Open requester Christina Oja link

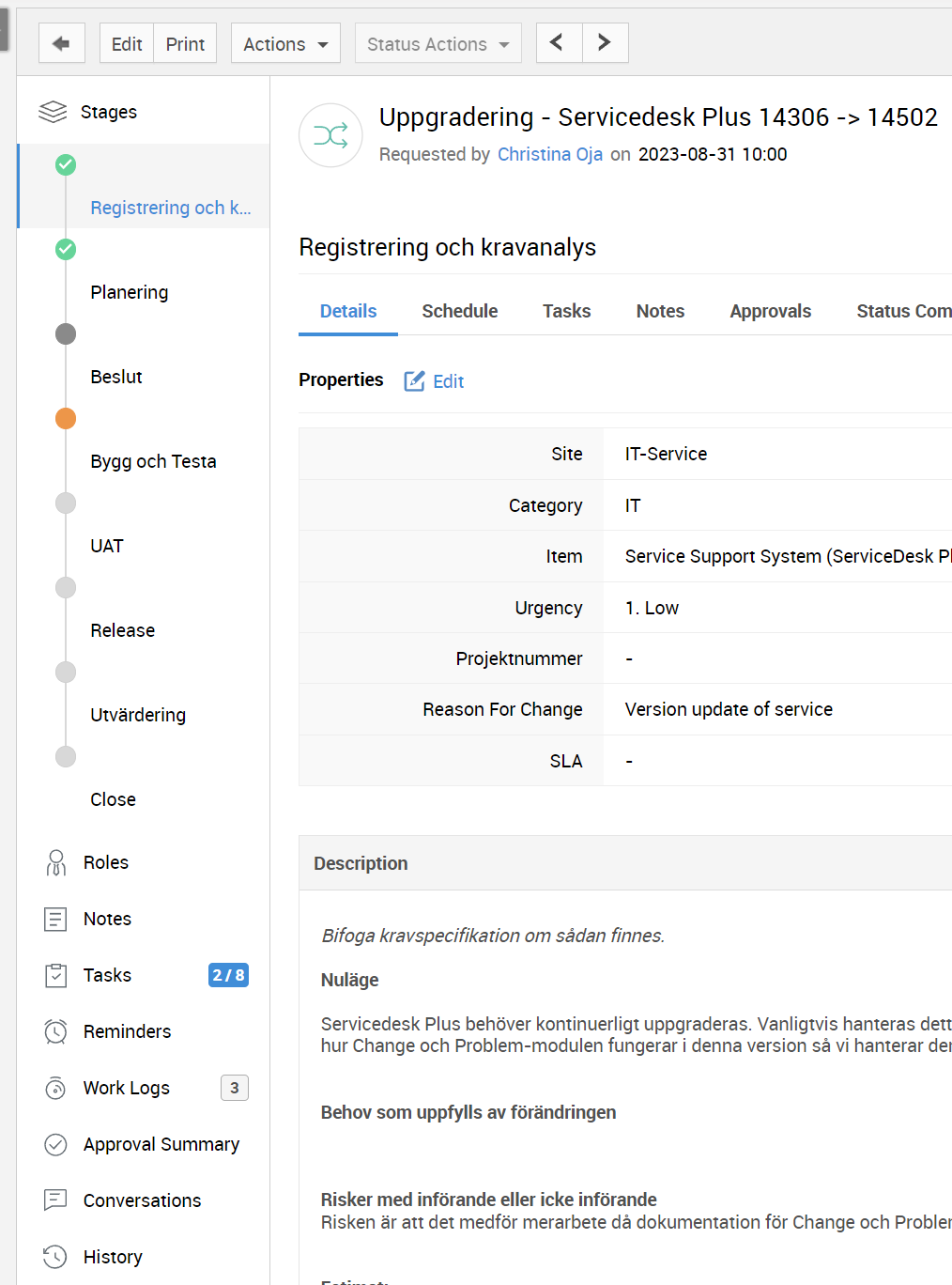tap(550, 154)
